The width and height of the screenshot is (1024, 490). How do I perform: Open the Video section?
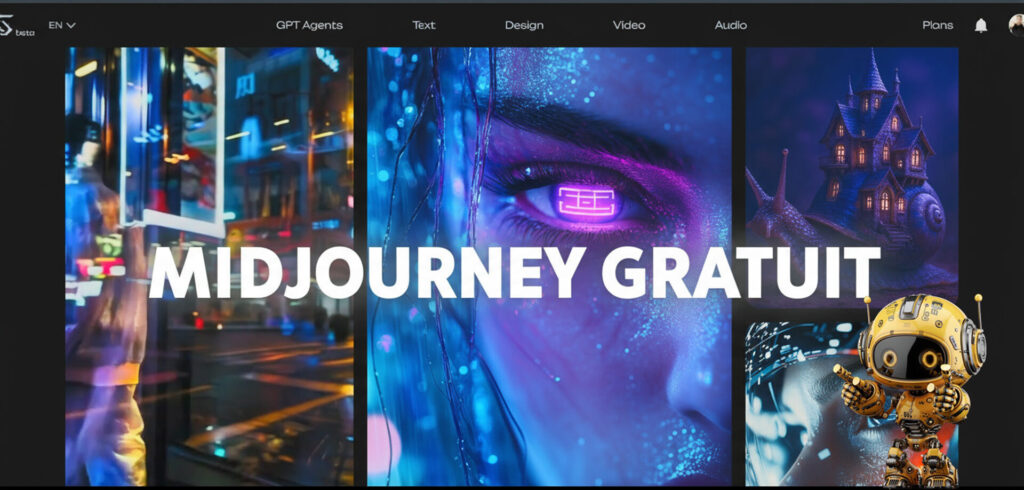[x=628, y=25]
